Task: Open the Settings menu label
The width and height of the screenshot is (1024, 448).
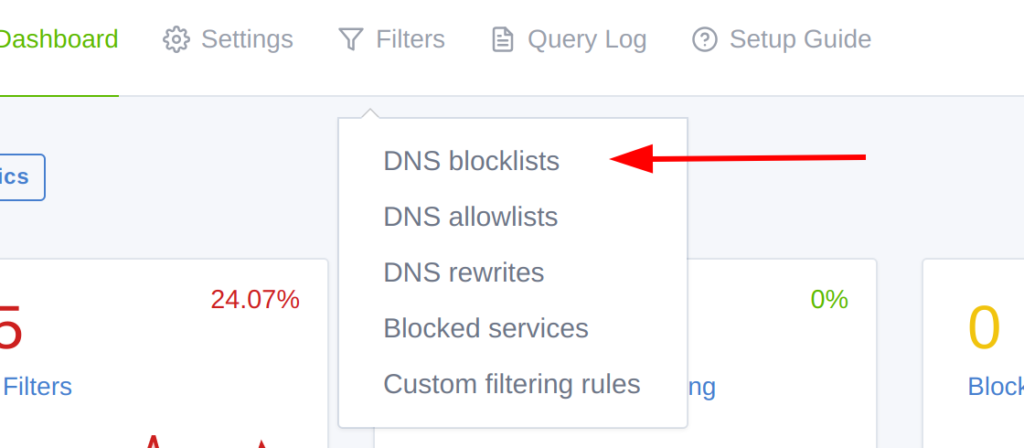Action: point(247,40)
